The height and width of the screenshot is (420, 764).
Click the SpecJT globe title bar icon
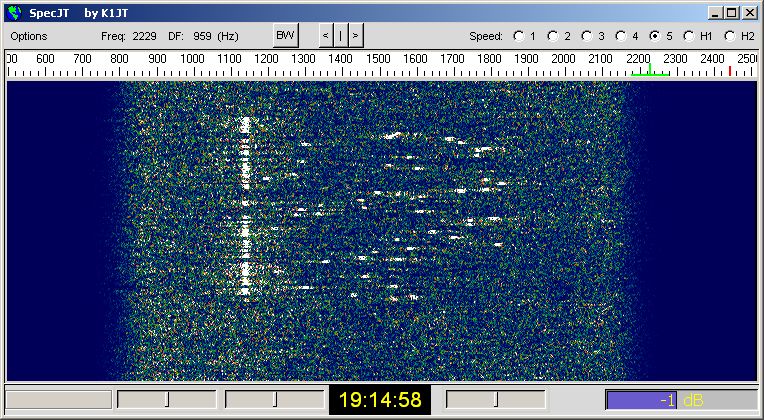pyautogui.click(x=15, y=13)
